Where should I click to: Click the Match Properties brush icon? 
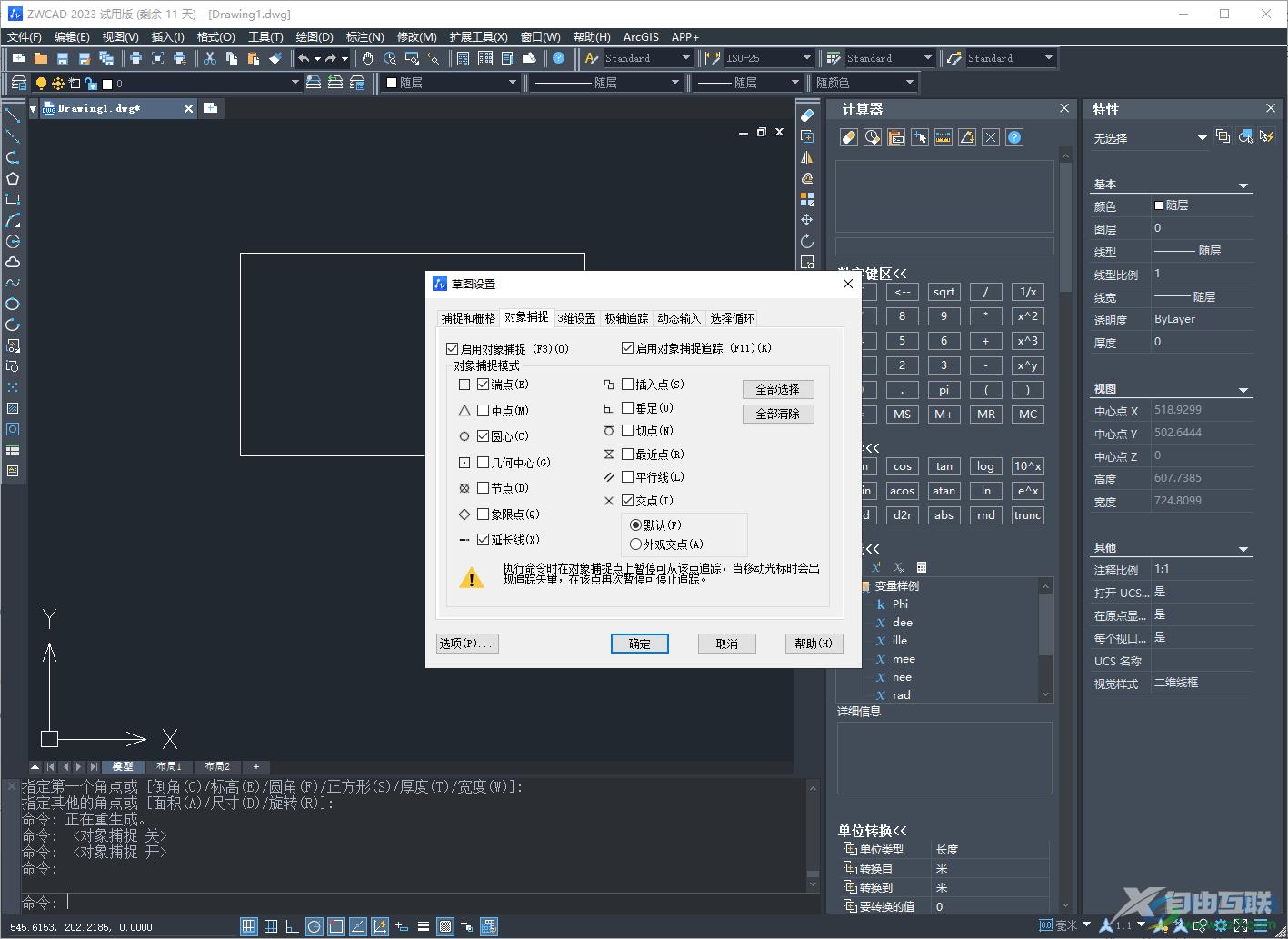click(x=275, y=58)
